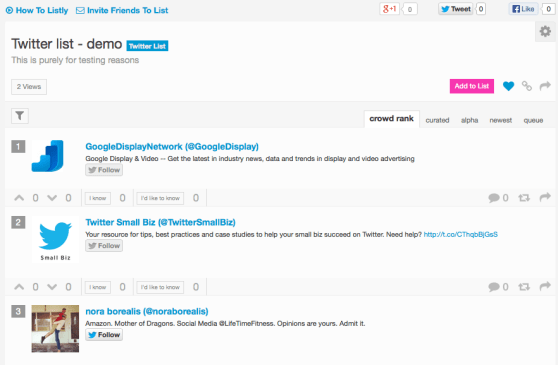Open Twitter Small Biz (@TwitterSmallBiz) title link
This screenshot has height=365, width=558.
(x=160, y=222)
